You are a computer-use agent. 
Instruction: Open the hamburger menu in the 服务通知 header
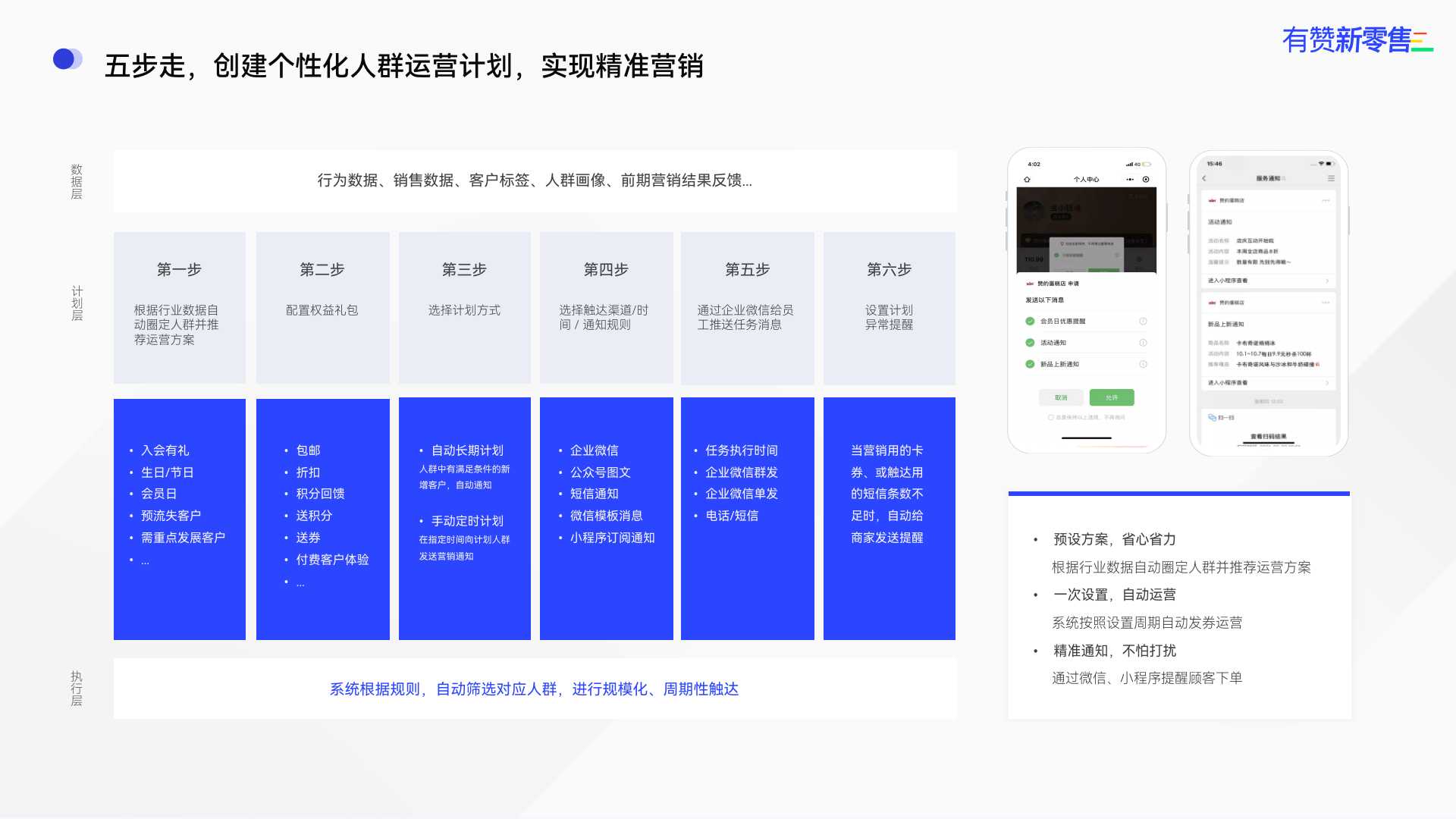[1331, 179]
